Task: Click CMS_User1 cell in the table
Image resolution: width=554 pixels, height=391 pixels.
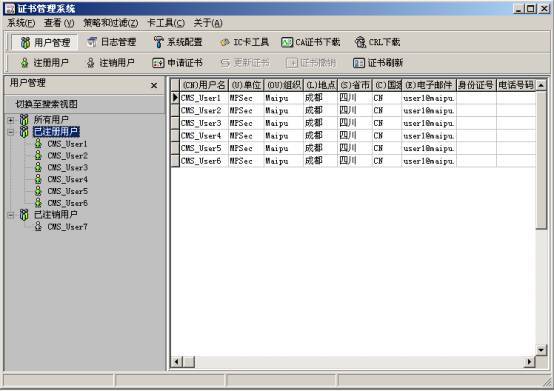Action: pos(204,98)
